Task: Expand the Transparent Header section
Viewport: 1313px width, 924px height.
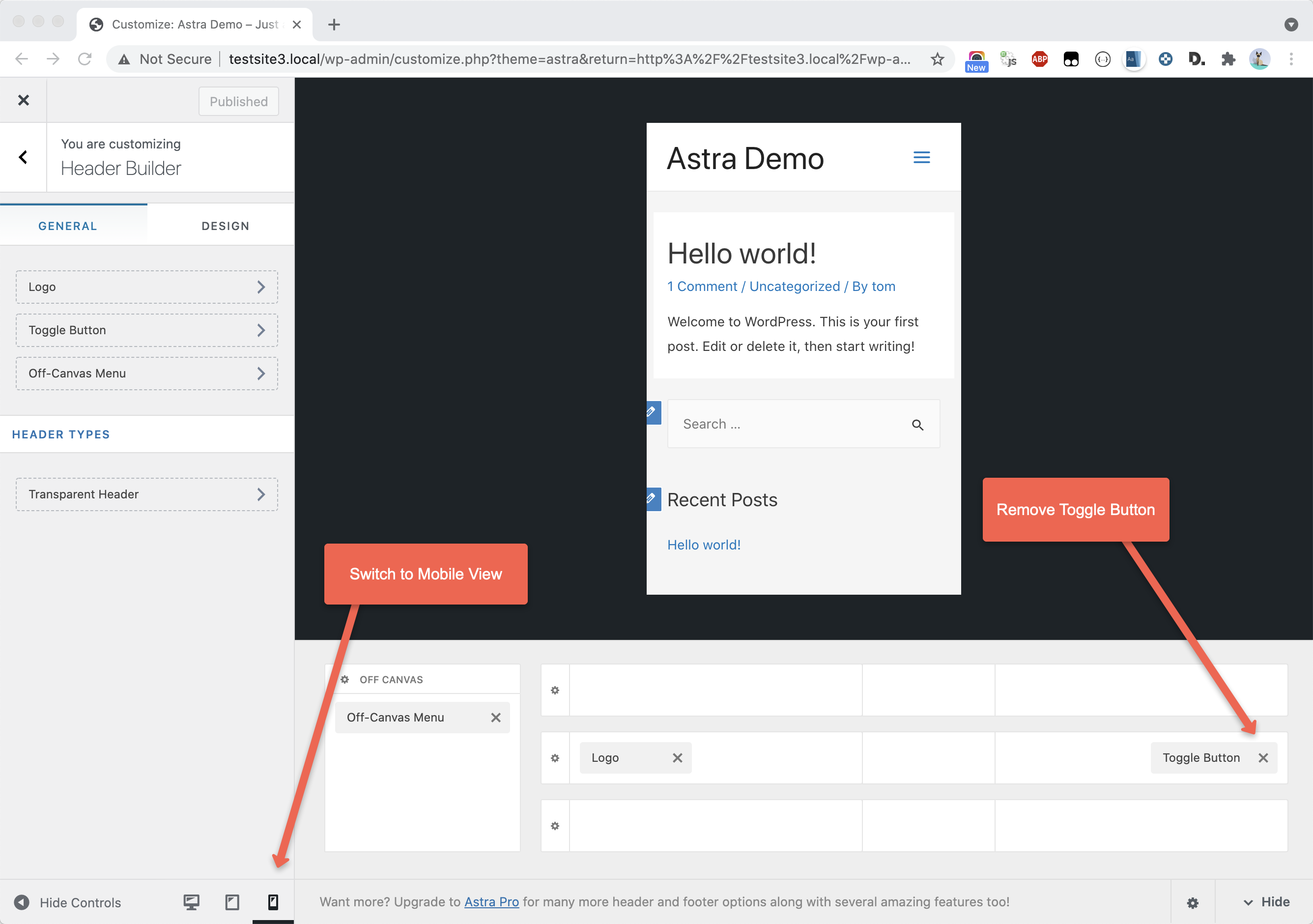Action: (x=146, y=494)
